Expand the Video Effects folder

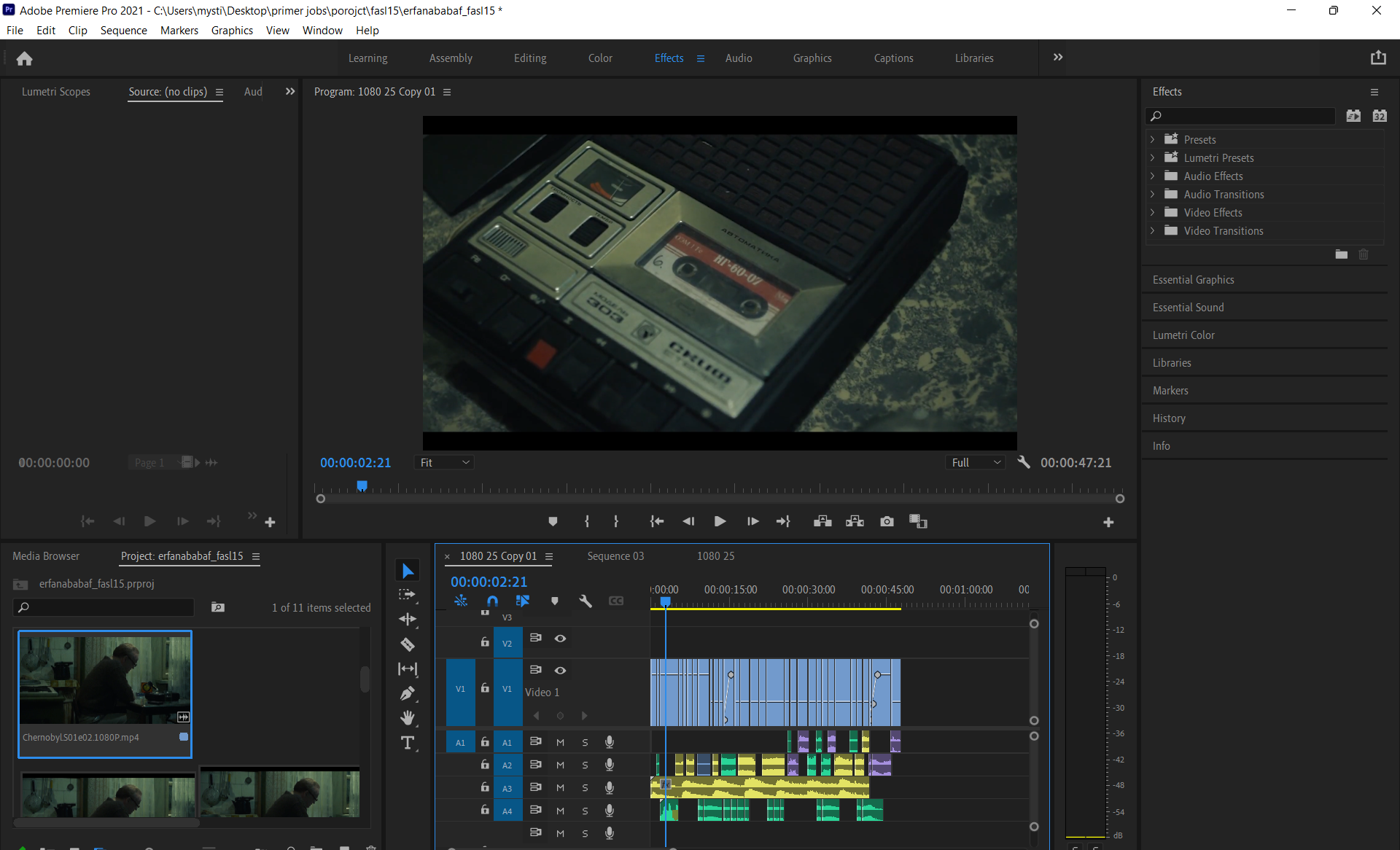point(1152,212)
